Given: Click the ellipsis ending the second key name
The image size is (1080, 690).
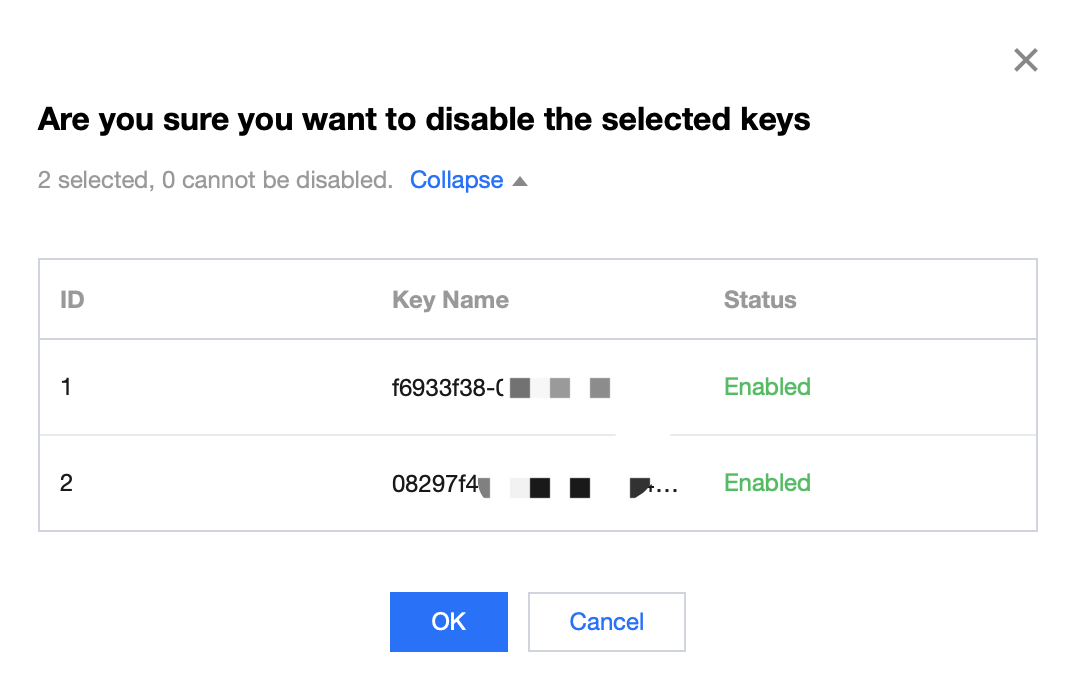Looking at the screenshot, I should (x=666, y=488).
